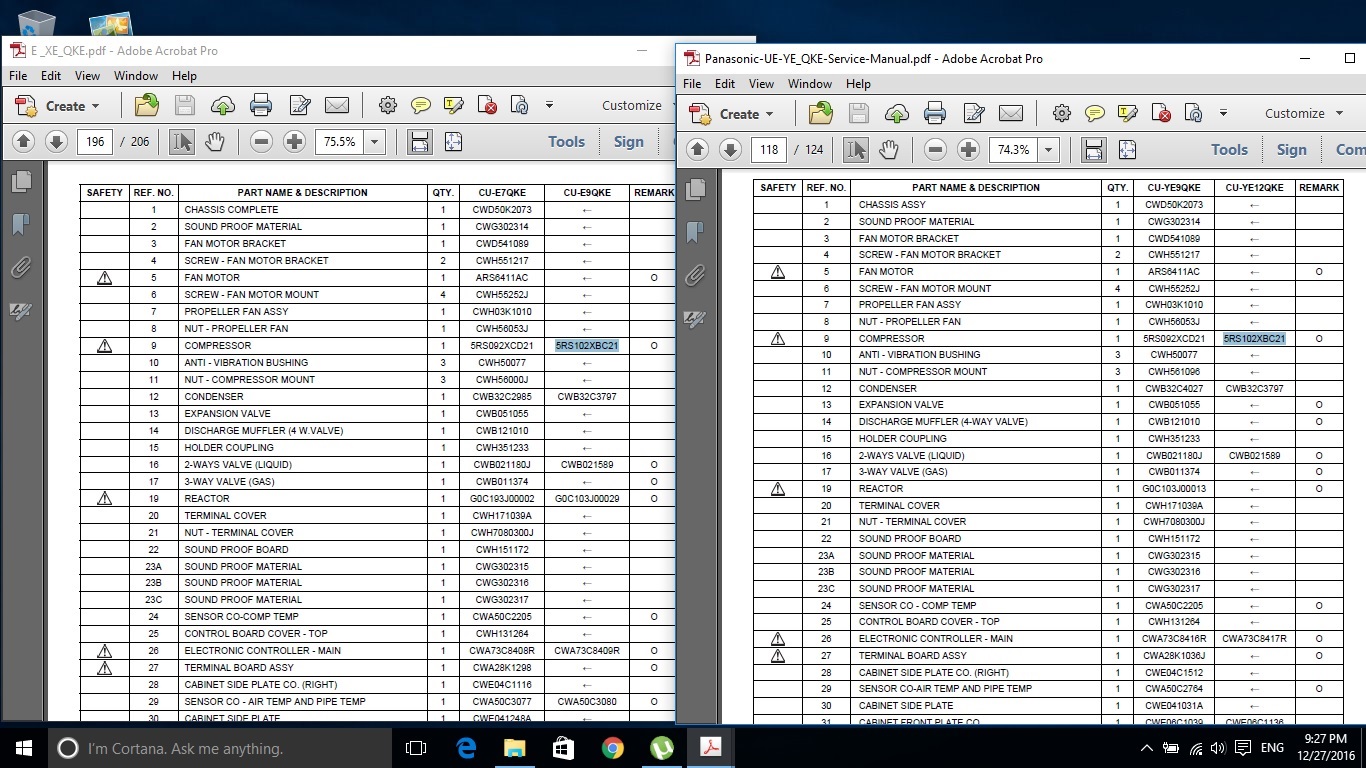Print the Panasonic service manual
The image size is (1366, 768).
coord(935,113)
